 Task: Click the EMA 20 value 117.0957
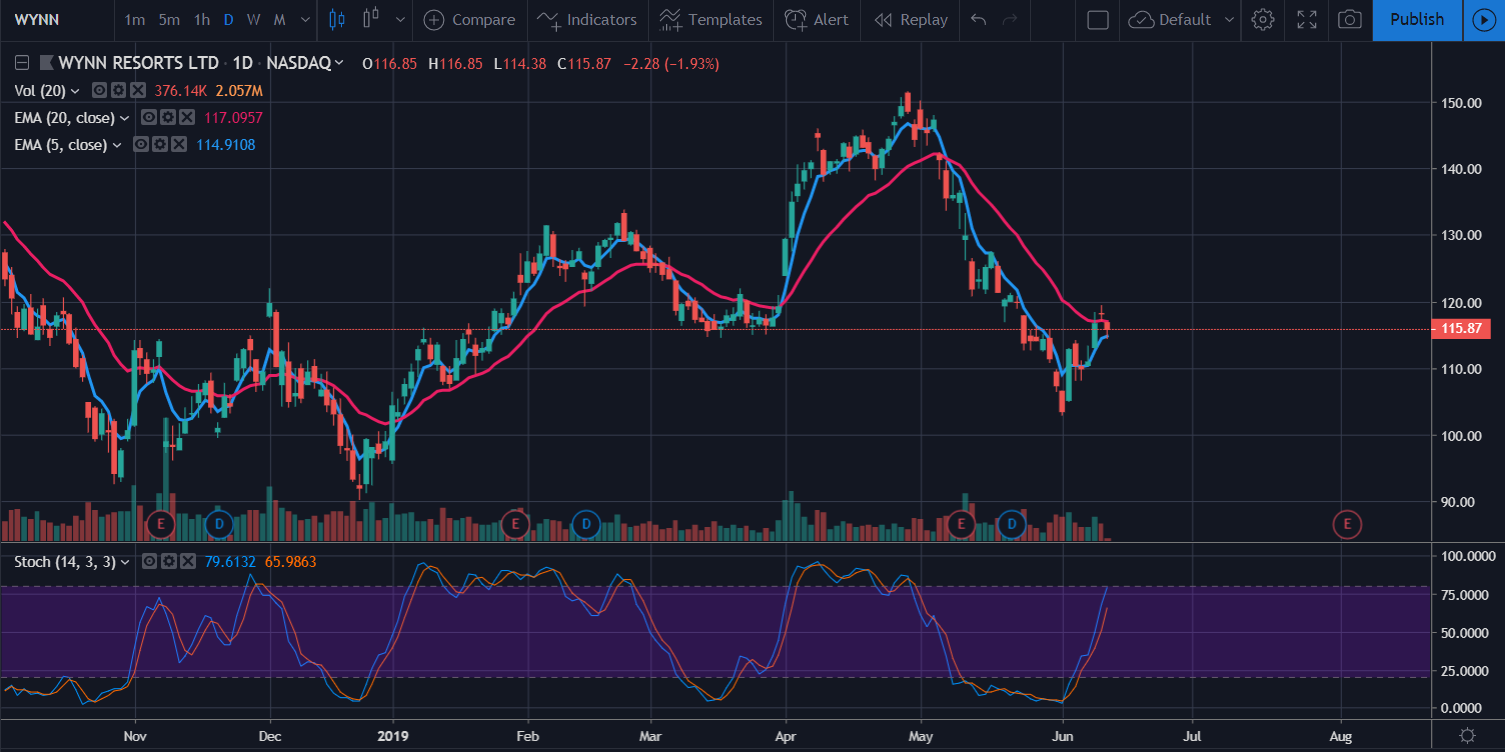click(233, 118)
